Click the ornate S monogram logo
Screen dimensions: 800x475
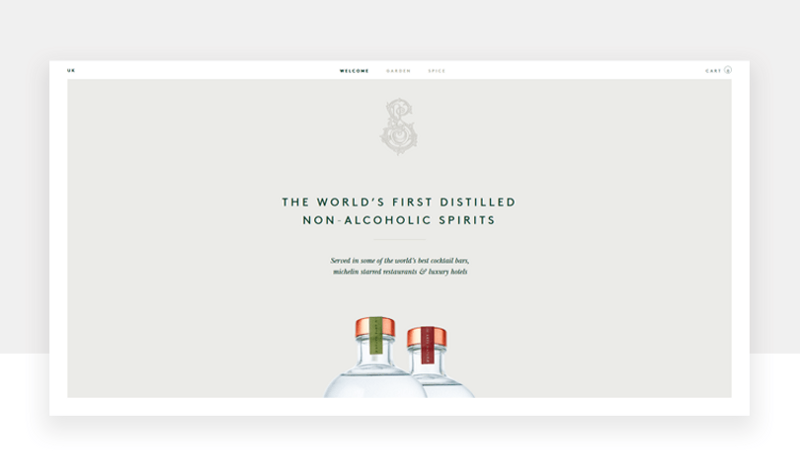coord(399,127)
